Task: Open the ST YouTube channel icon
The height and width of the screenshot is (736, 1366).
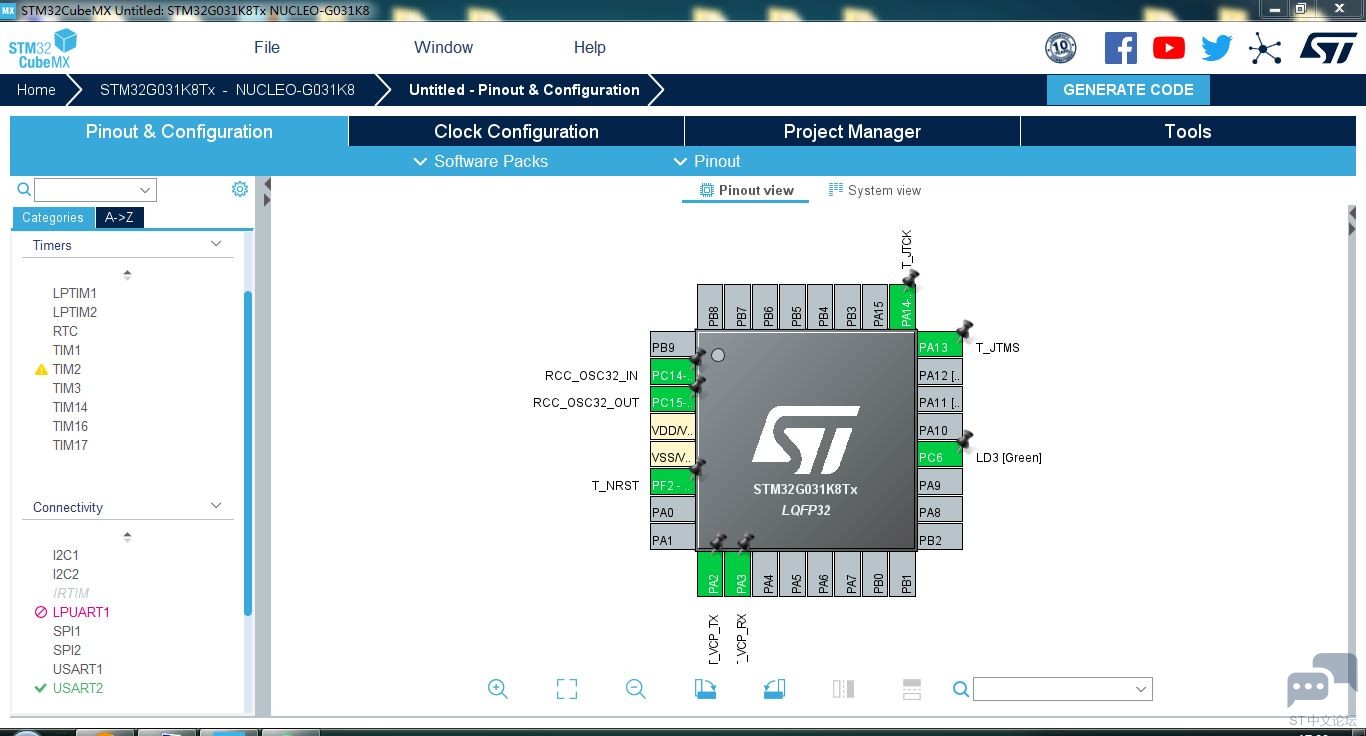Action: (1168, 47)
